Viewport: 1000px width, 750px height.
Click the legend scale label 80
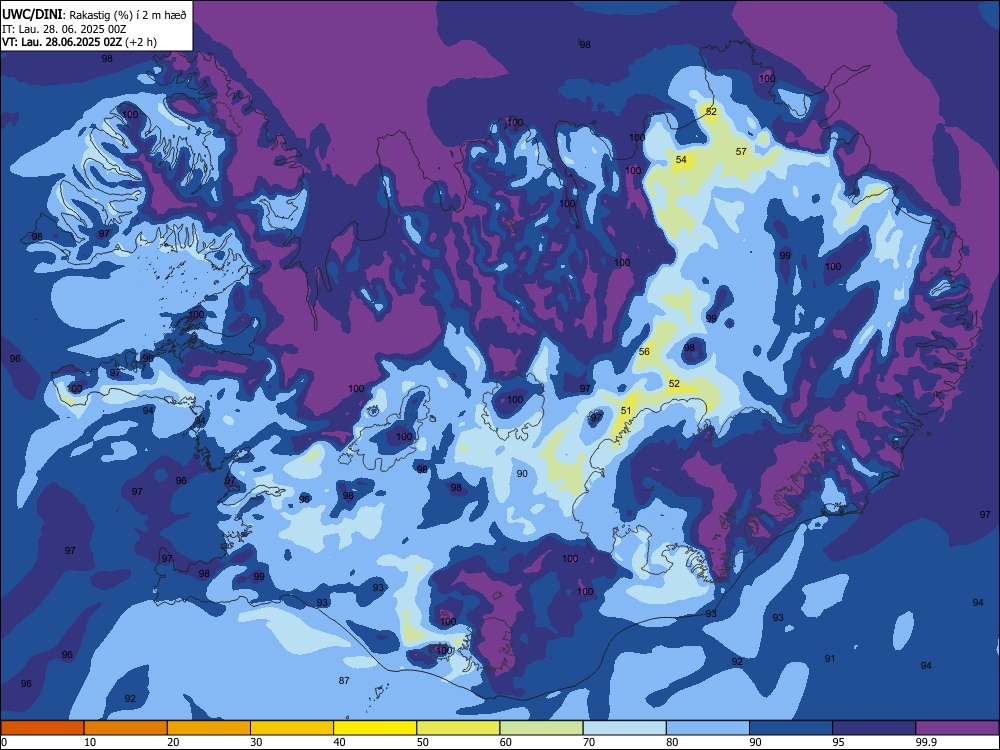[x=672, y=742]
